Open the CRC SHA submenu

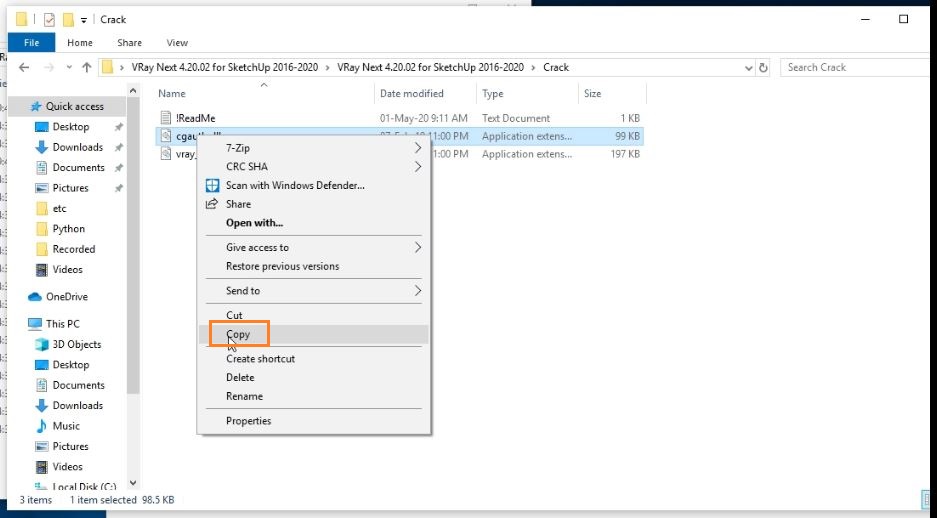tap(314, 167)
